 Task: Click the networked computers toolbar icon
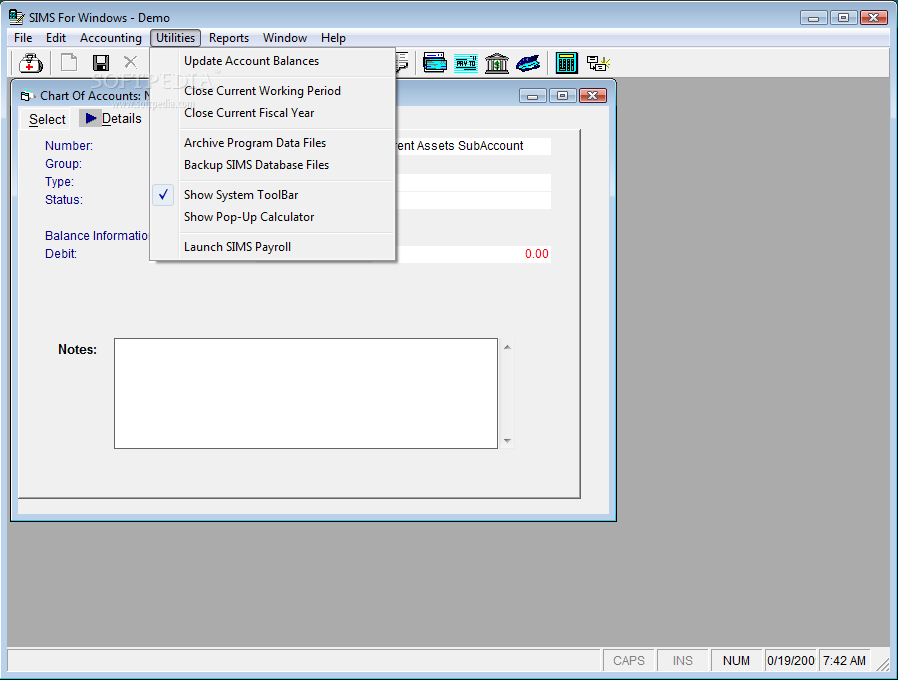tap(598, 63)
